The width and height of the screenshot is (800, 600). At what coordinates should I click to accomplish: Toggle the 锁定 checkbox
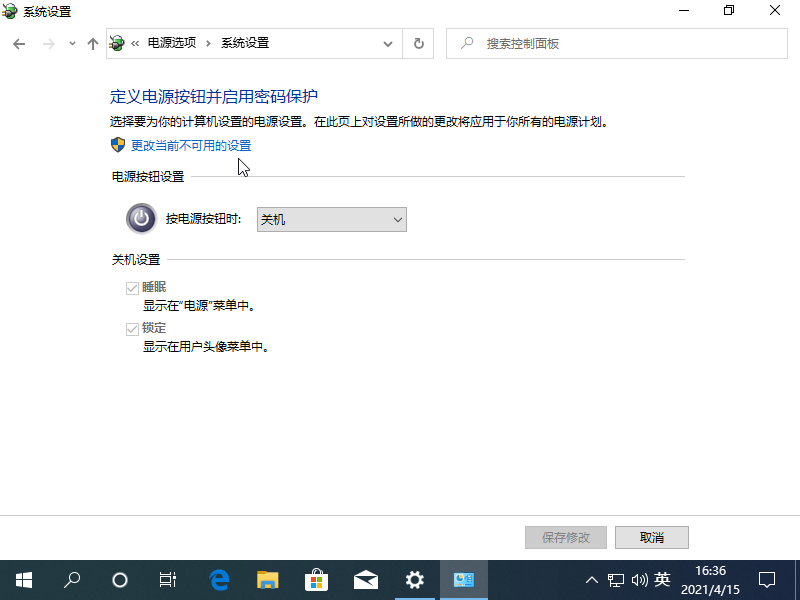click(132, 327)
